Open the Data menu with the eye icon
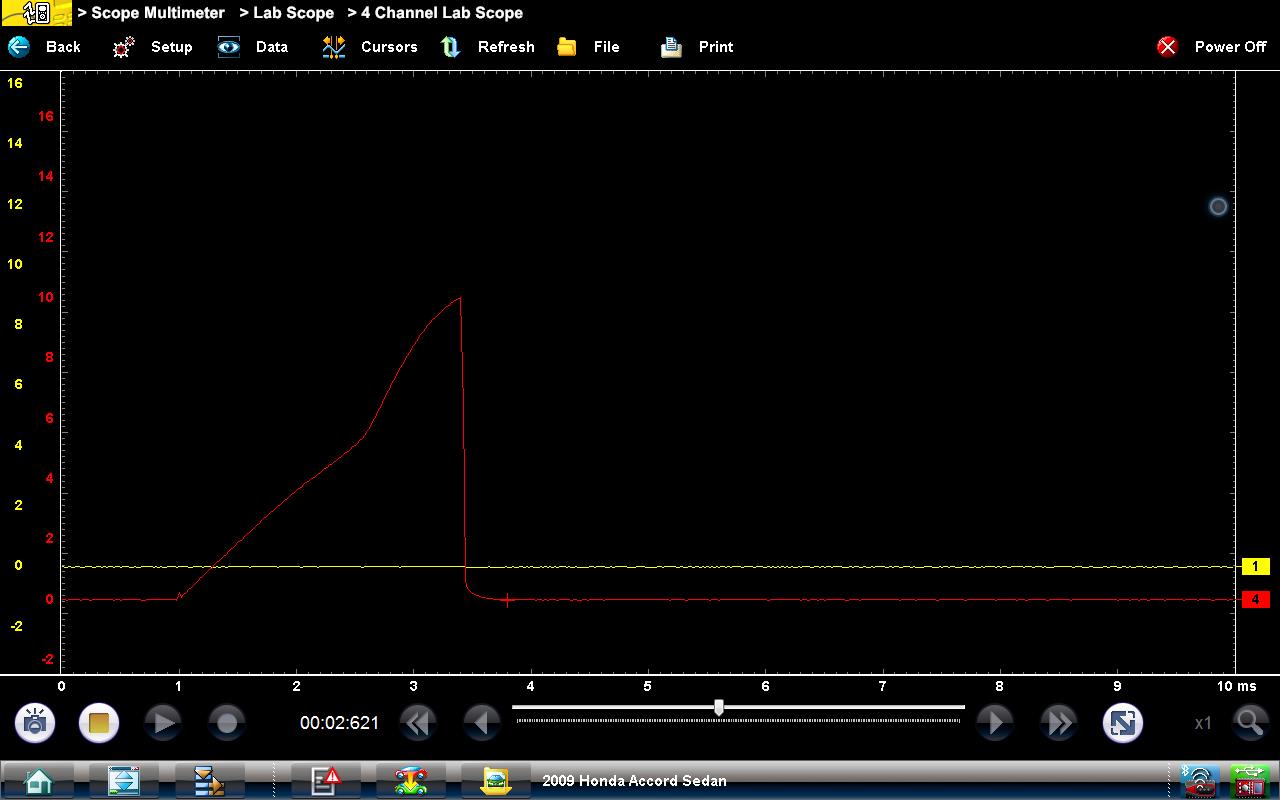Screen dimensions: 1280x800 pos(253,47)
